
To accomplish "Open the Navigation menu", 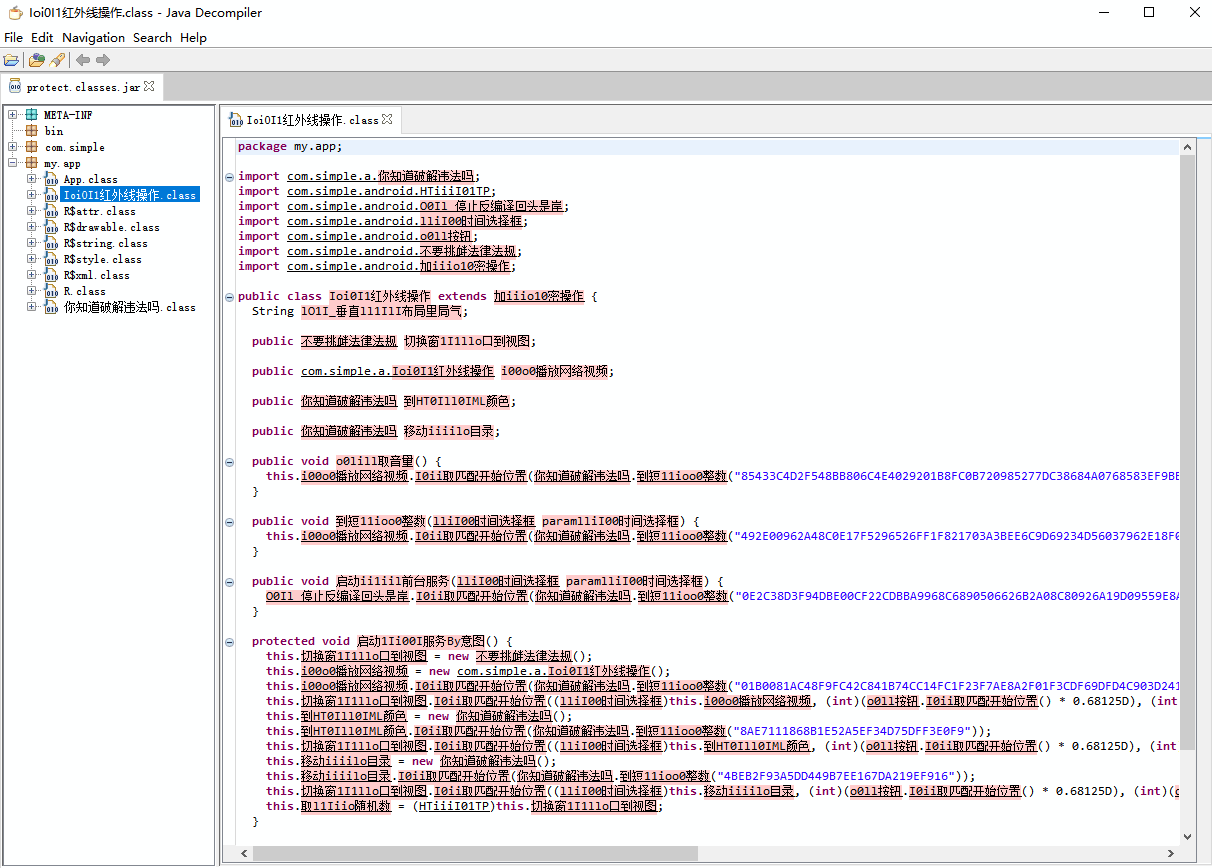I will click(x=93, y=37).
